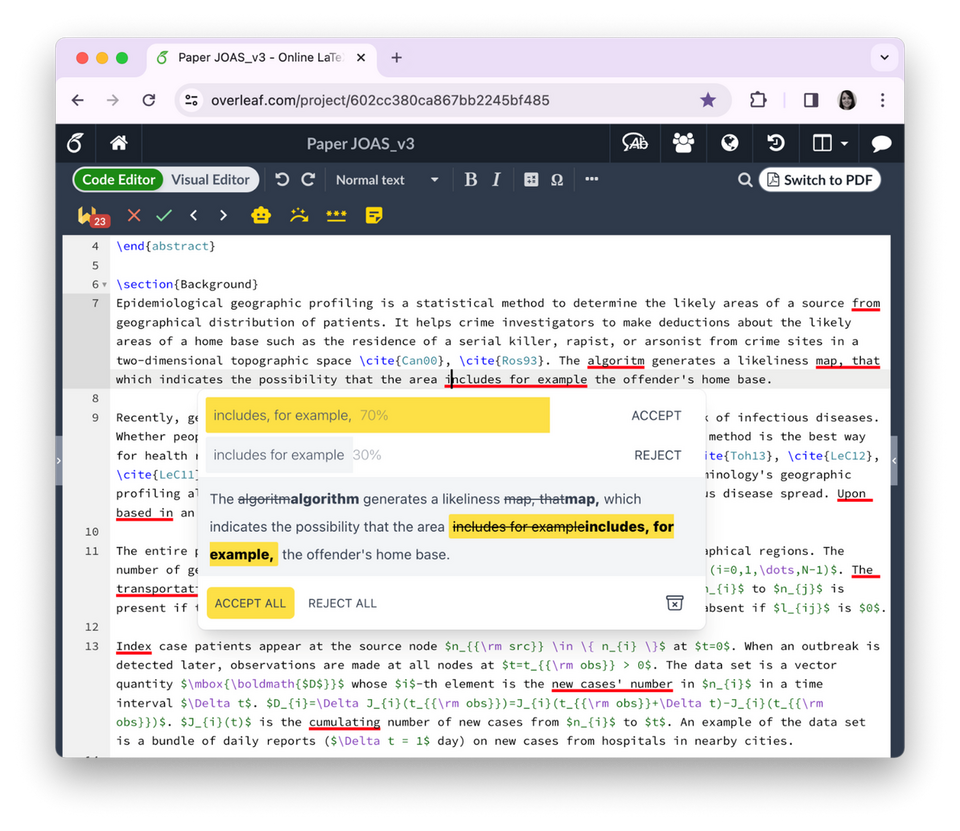
Task: Click the \cite{Can00} citation
Action: [x=403, y=361]
